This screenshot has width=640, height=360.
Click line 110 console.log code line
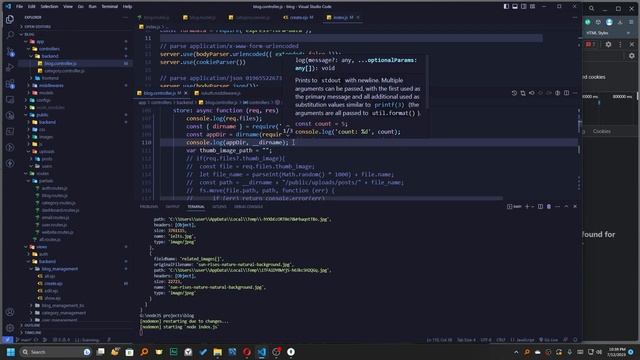pyautogui.click(x=237, y=142)
